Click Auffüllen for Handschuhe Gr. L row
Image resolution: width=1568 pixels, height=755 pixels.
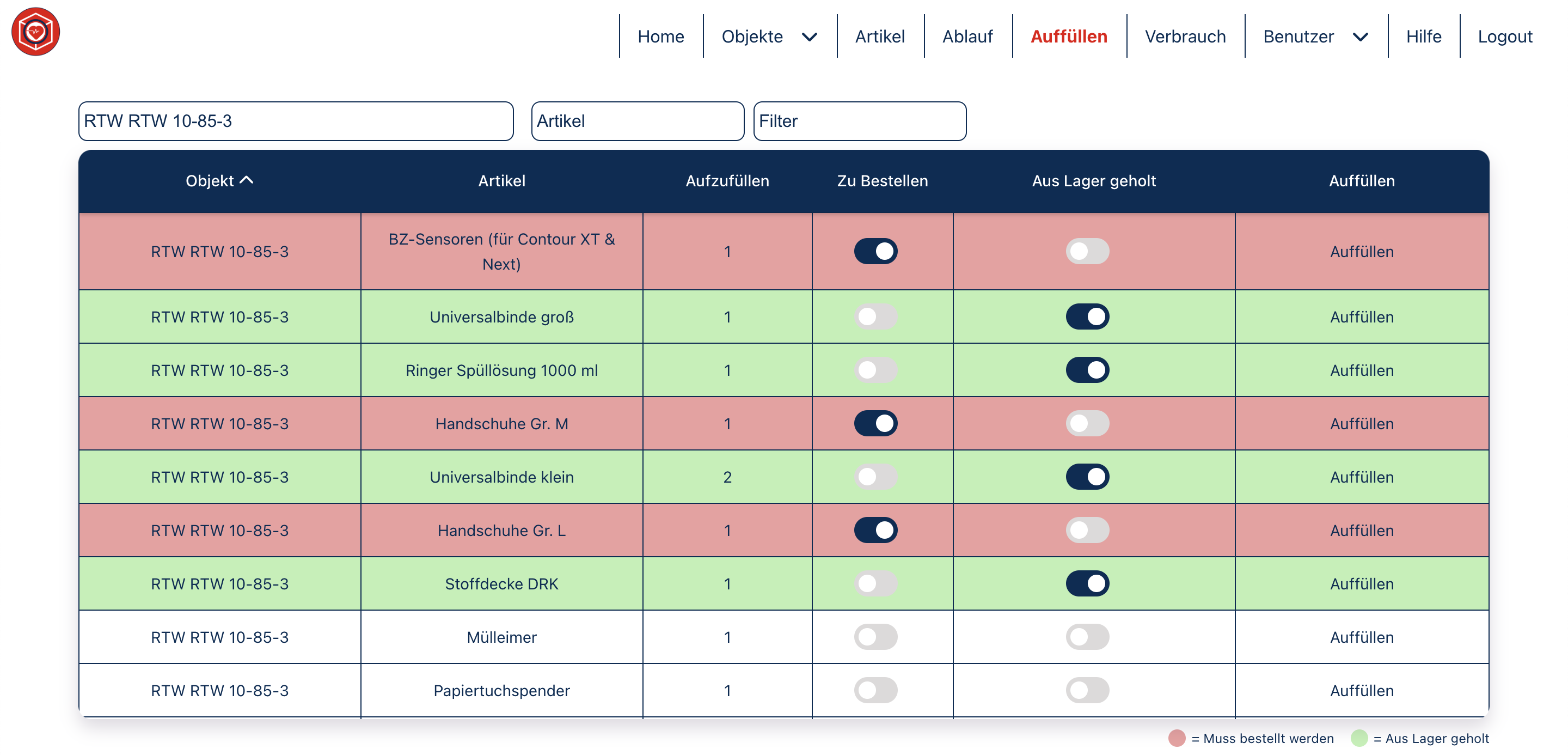click(1361, 531)
